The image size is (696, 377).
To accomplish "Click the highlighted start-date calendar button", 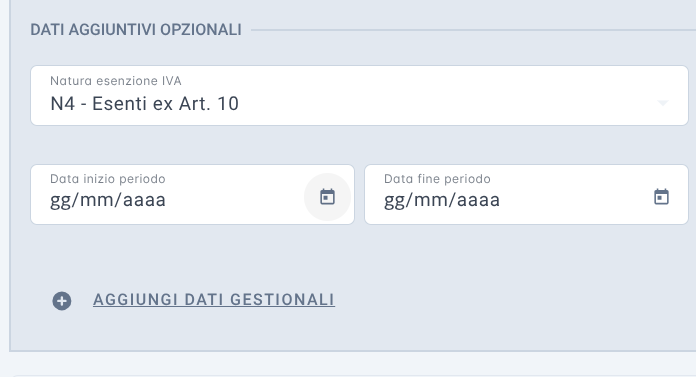I will (327, 197).
